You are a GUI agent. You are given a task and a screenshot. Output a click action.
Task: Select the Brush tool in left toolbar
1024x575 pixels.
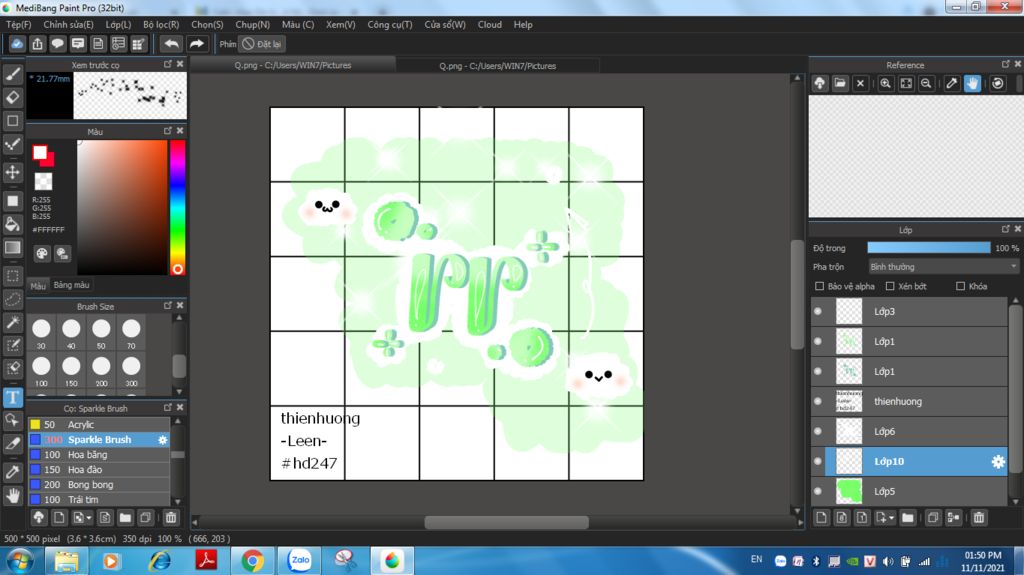pos(12,74)
